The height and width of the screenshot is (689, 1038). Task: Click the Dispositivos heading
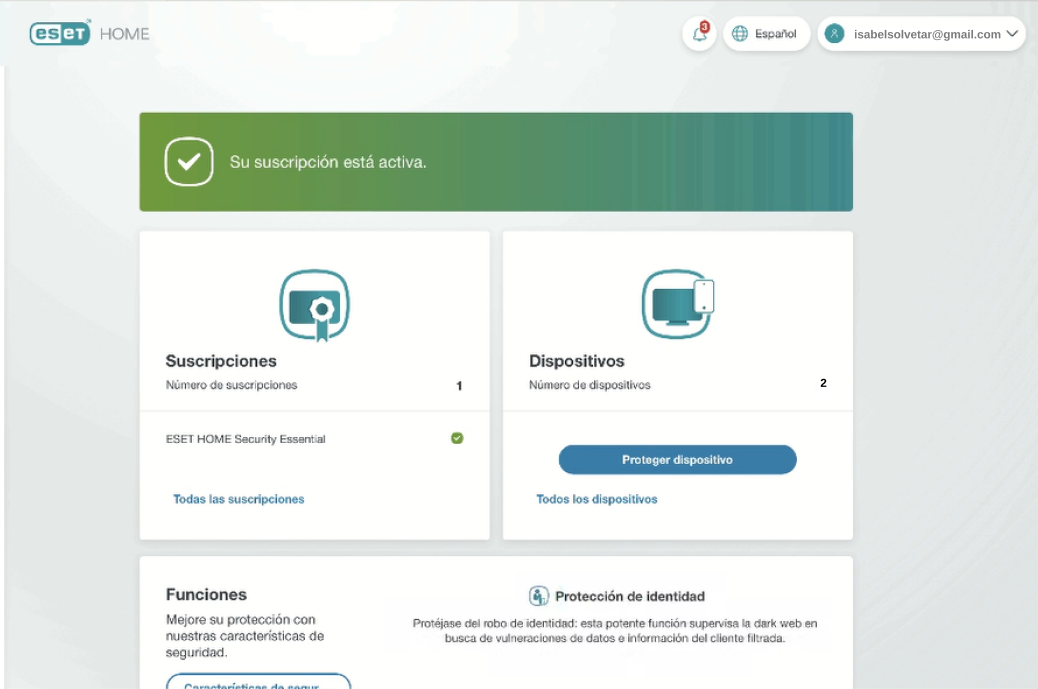577,361
